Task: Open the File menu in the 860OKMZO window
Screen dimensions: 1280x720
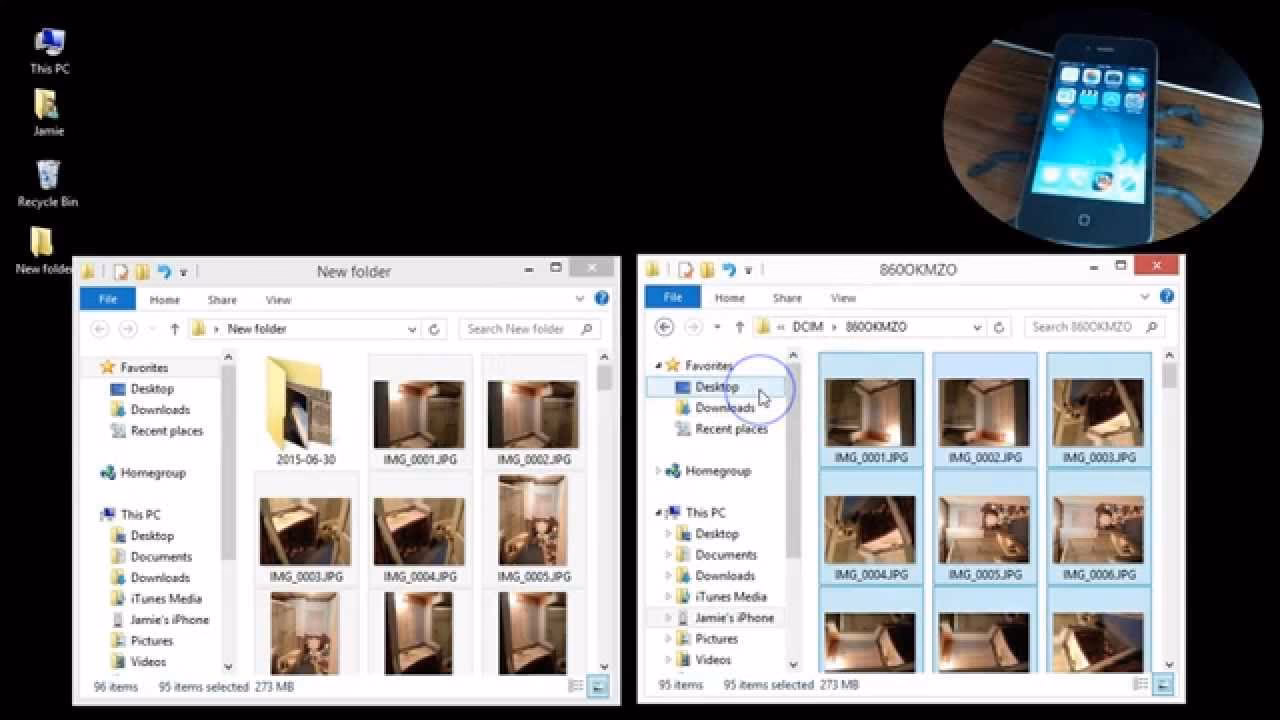Action: [672, 297]
